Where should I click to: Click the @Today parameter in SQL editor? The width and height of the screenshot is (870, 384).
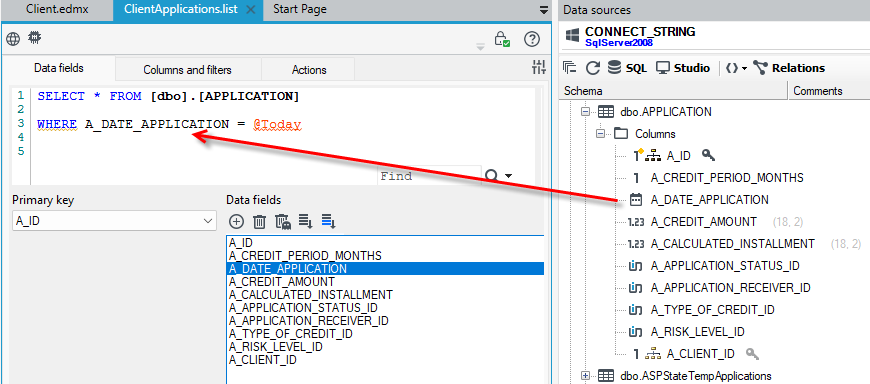(x=277, y=124)
